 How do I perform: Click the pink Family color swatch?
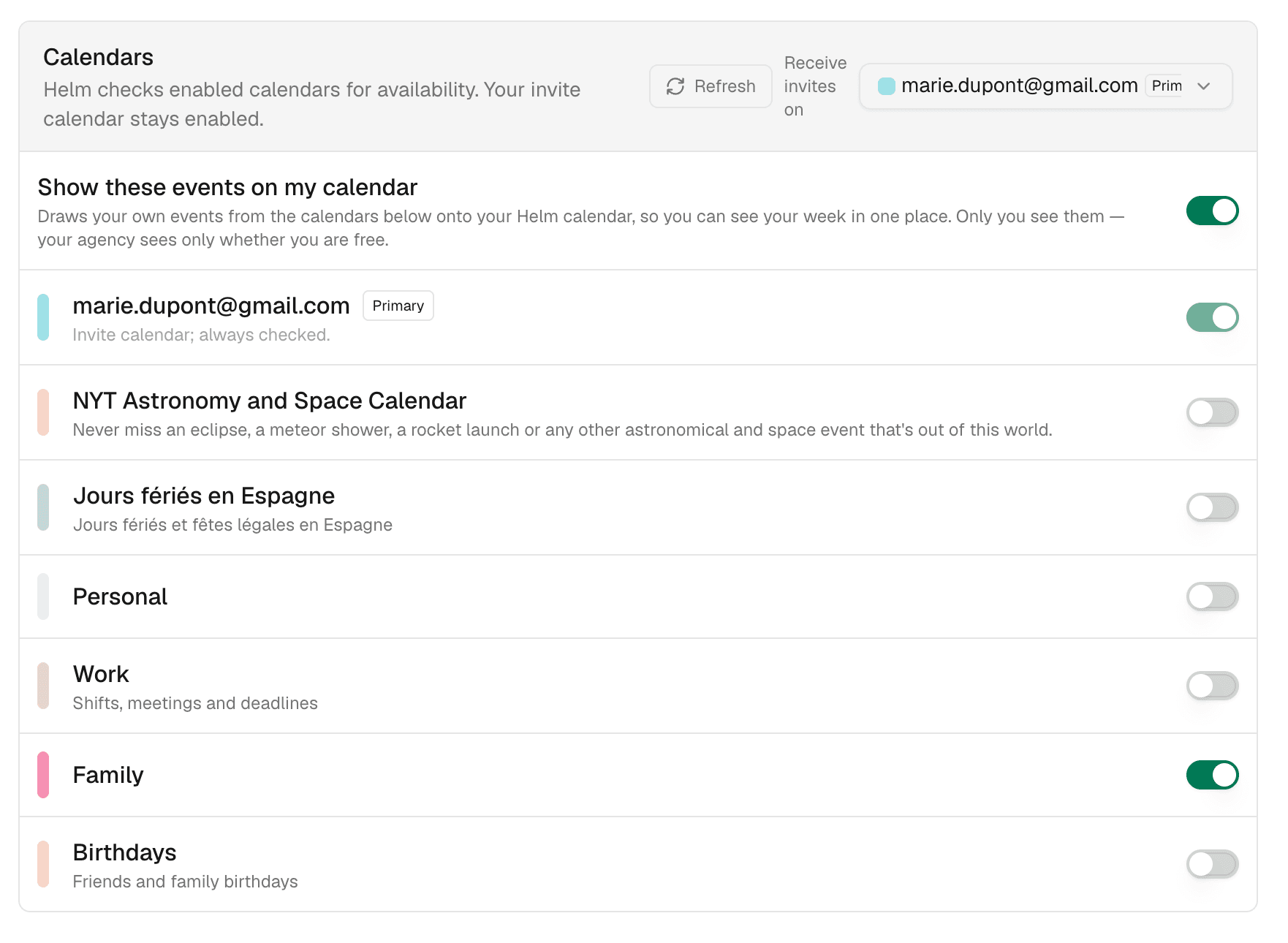(43, 775)
